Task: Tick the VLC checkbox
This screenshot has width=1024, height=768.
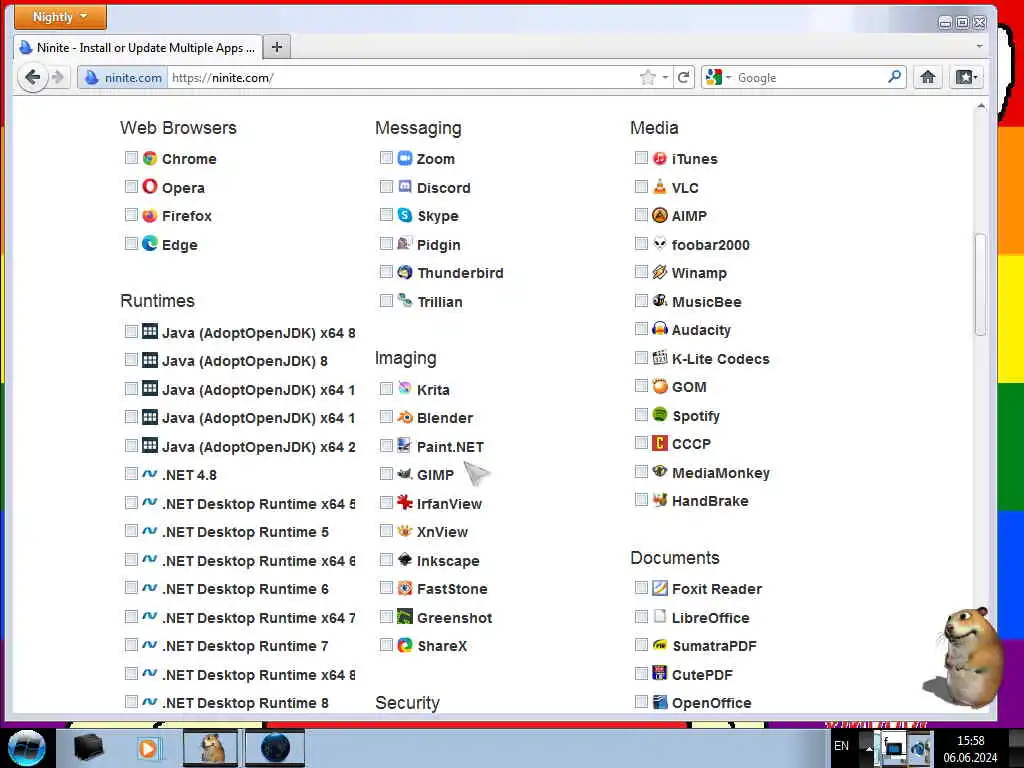Action: point(641,187)
